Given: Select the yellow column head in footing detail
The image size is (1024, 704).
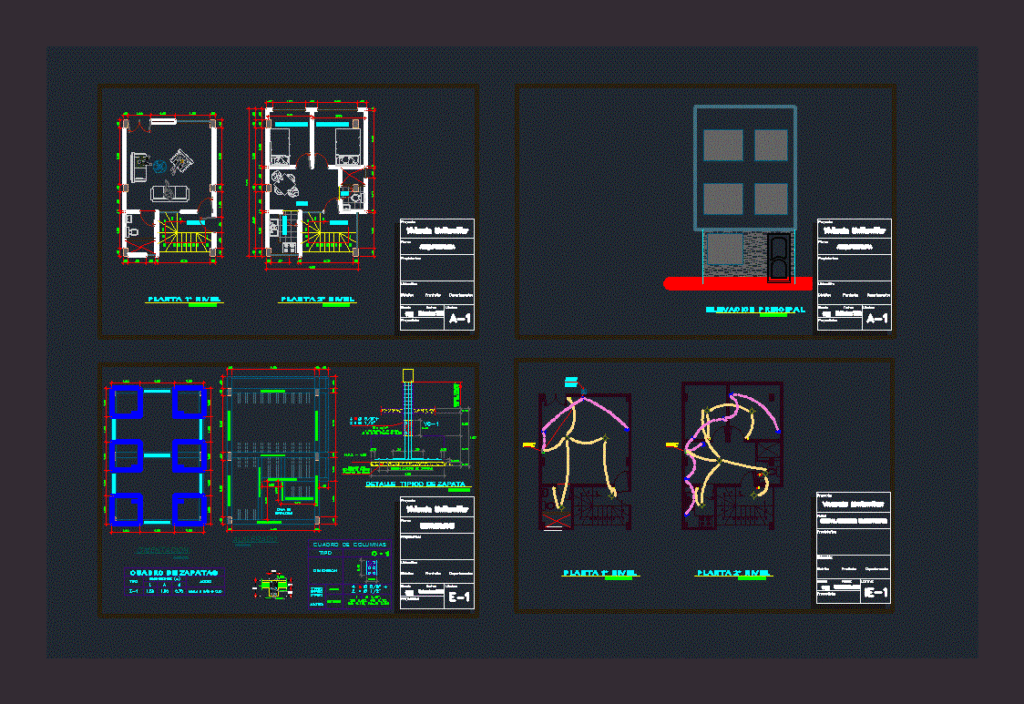Looking at the screenshot, I should [x=408, y=375].
